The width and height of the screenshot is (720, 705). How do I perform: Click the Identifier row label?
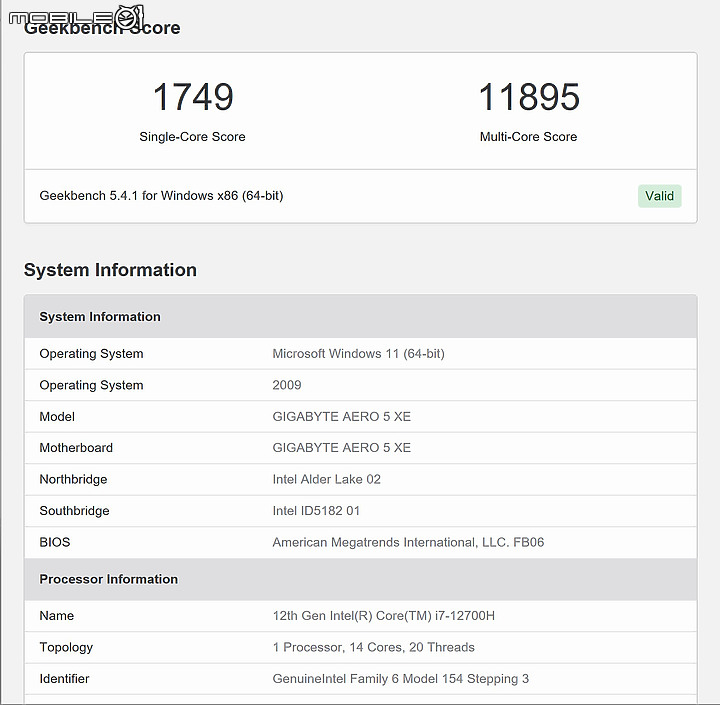point(64,678)
